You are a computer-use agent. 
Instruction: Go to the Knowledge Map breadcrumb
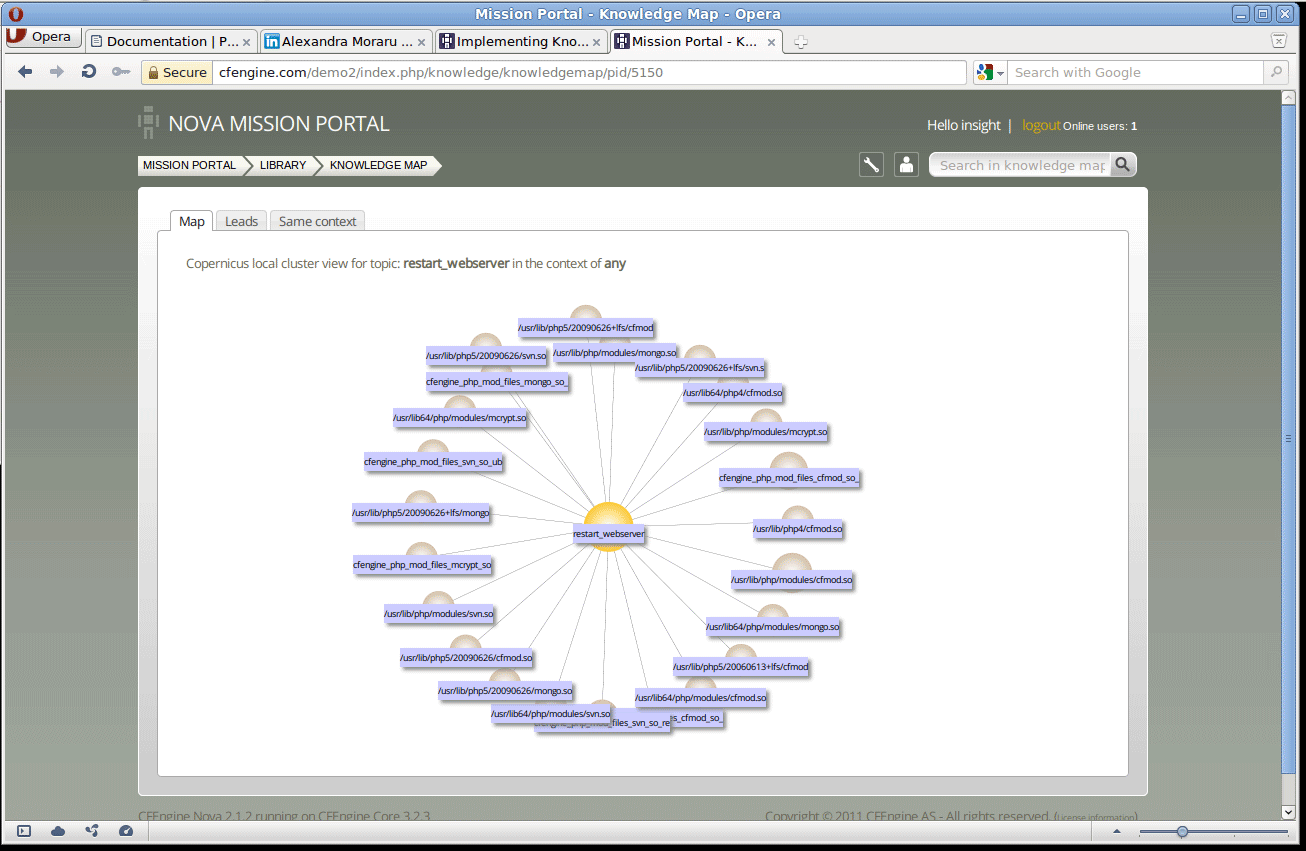click(379, 165)
